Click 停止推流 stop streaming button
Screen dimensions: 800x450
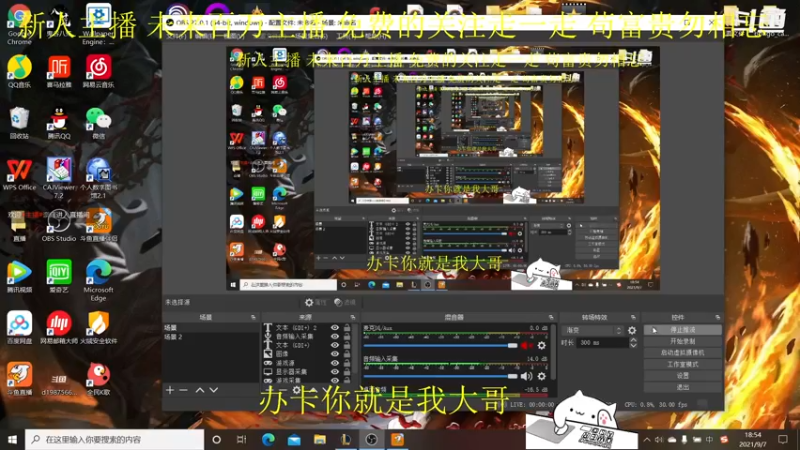point(683,330)
